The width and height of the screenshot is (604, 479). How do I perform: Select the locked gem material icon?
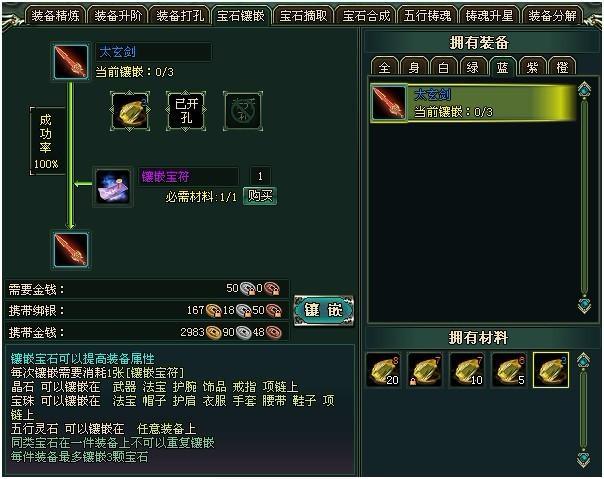click(x=425, y=370)
